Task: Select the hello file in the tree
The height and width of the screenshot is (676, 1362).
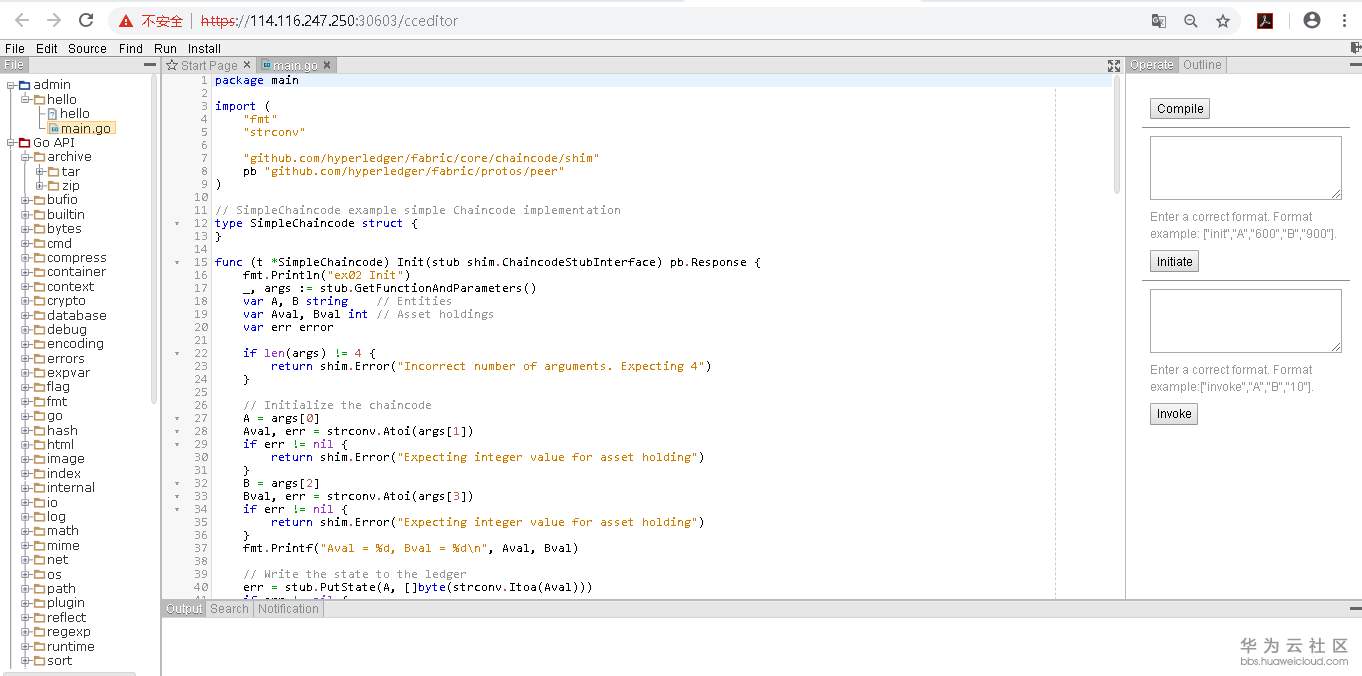Action: tap(74, 114)
